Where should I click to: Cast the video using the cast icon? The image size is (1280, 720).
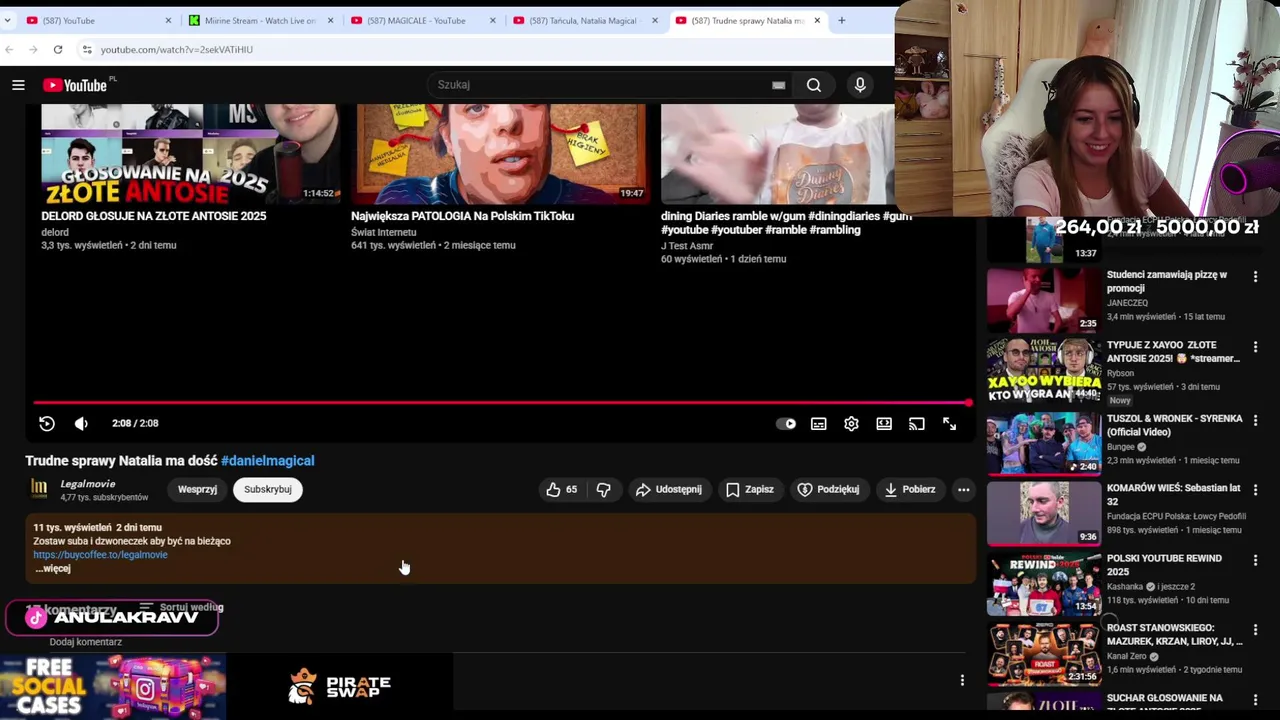(917, 423)
